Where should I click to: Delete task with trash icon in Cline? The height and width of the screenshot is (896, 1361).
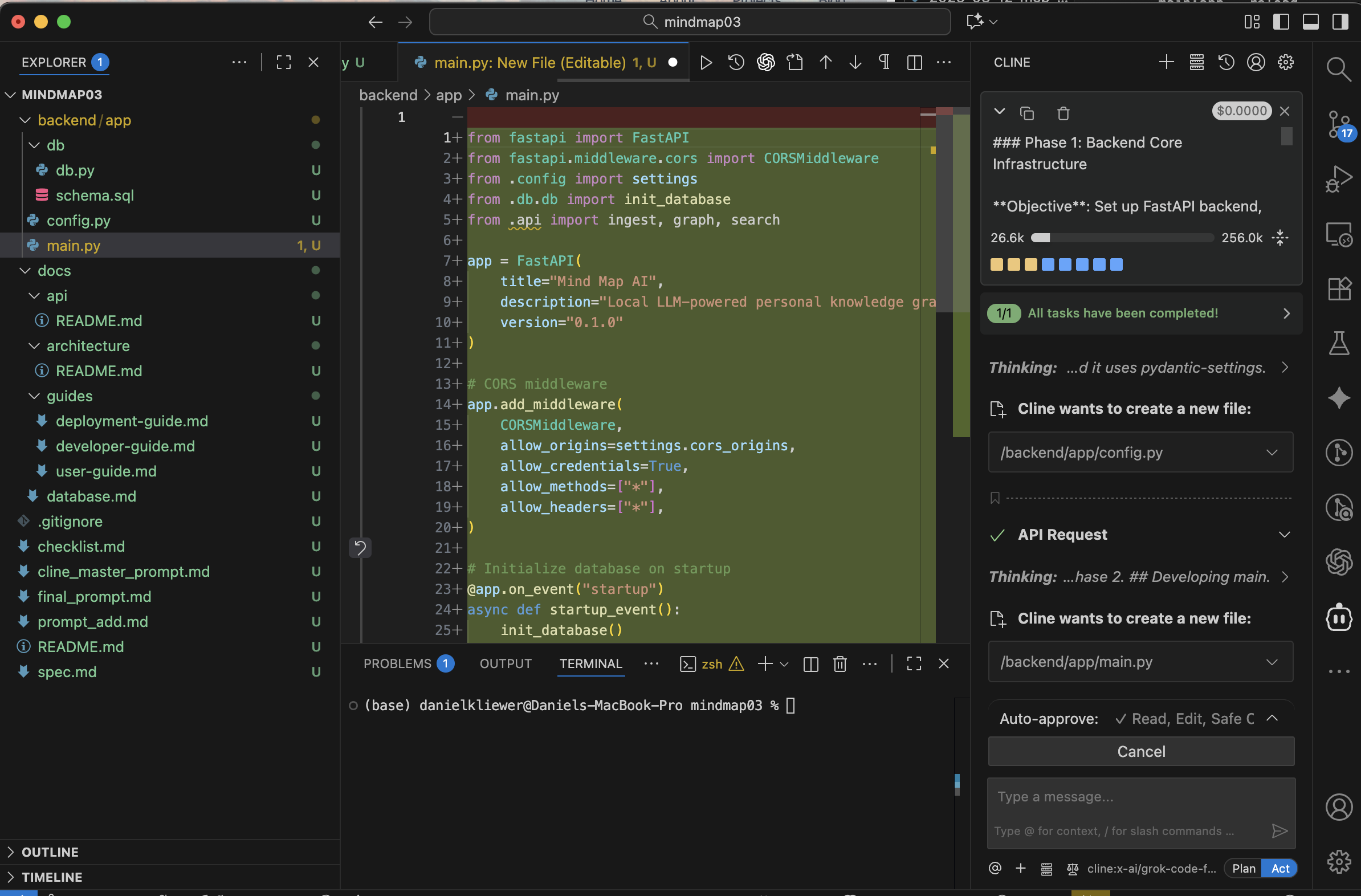pos(1063,113)
